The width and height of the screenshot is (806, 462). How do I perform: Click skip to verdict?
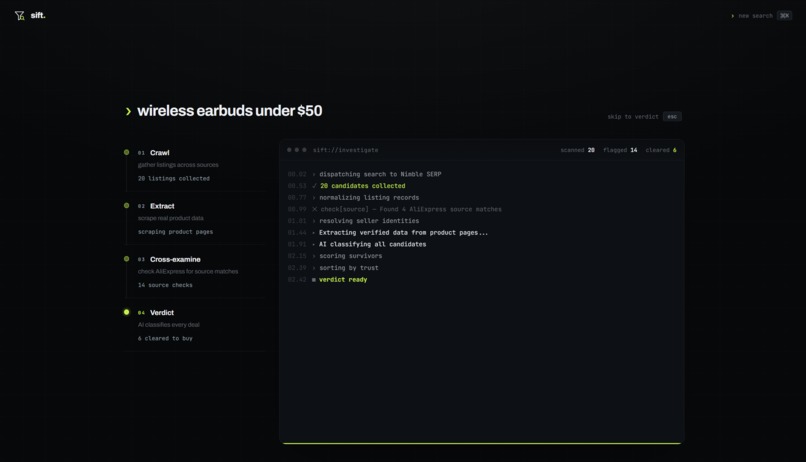(633, 117)
